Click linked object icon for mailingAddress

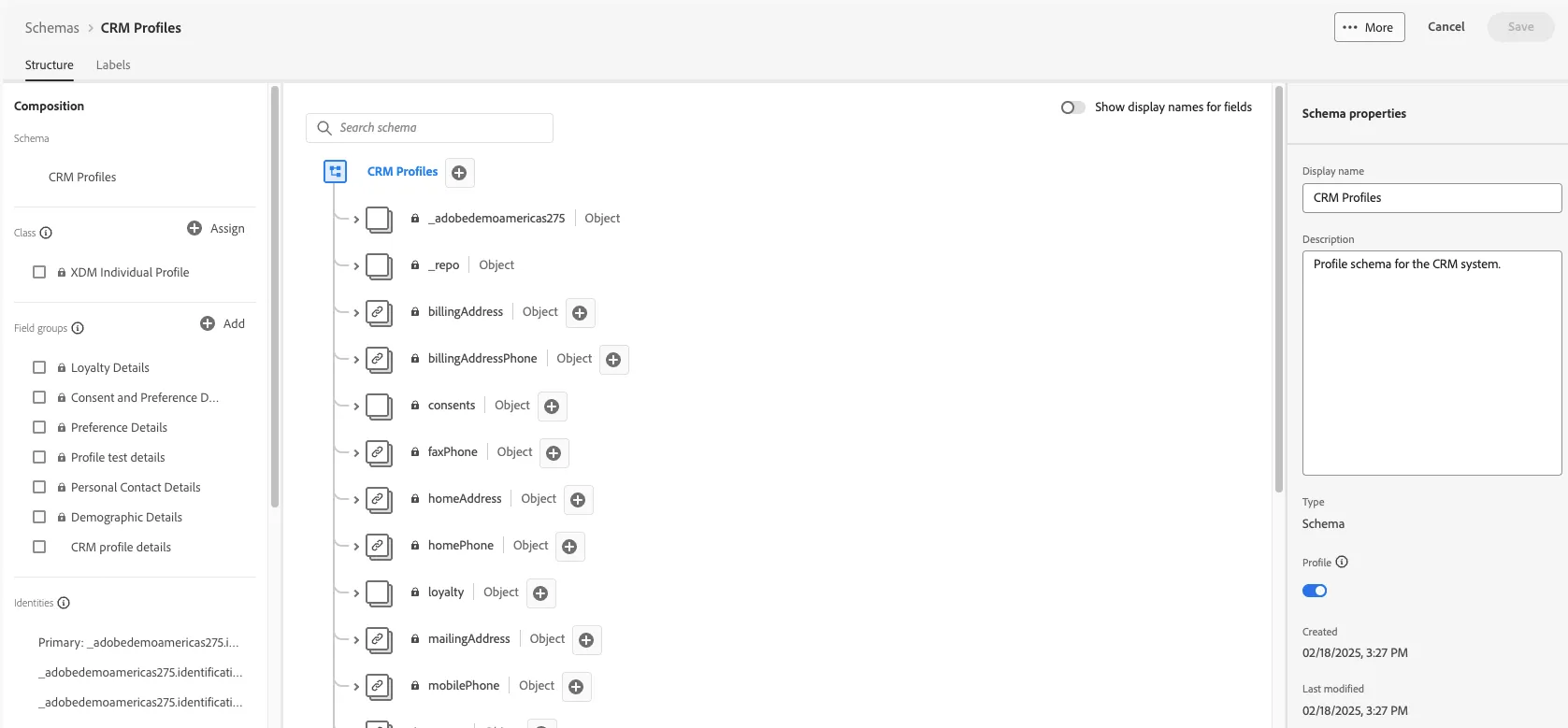pos(379,640)
